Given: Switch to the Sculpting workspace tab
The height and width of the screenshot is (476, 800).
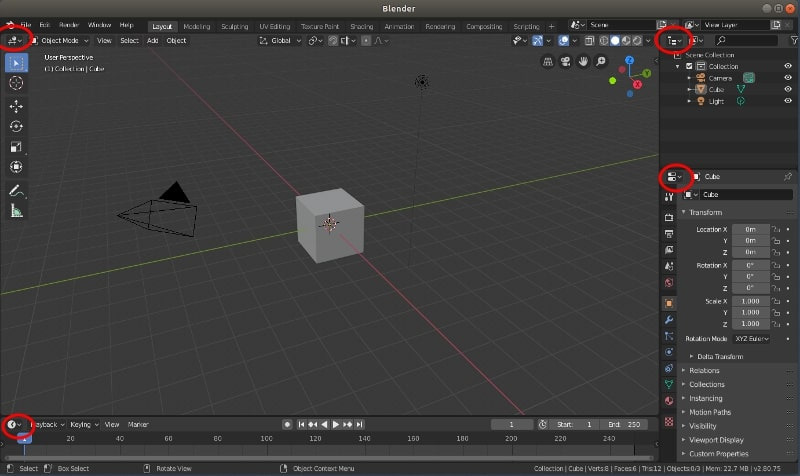Looking at the screenshot, I should [x=235, y=26].
